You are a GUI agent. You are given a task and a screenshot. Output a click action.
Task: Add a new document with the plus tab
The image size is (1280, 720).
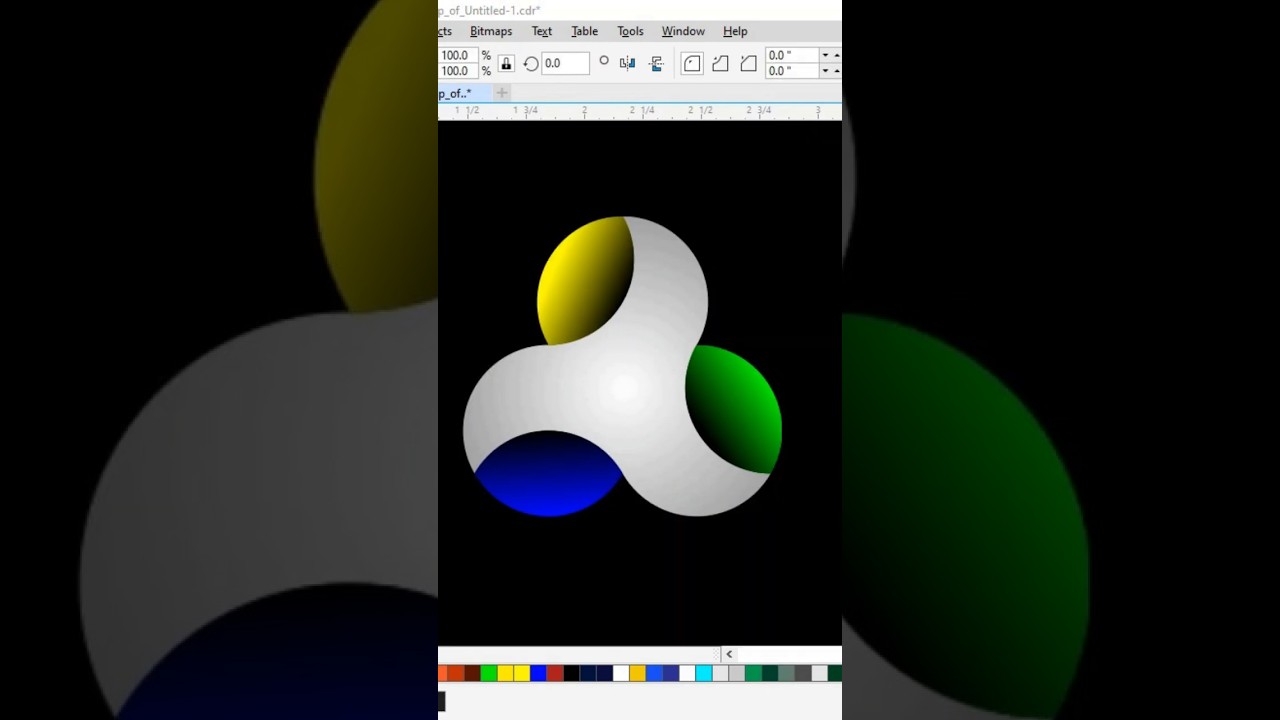tap(502, 93)
